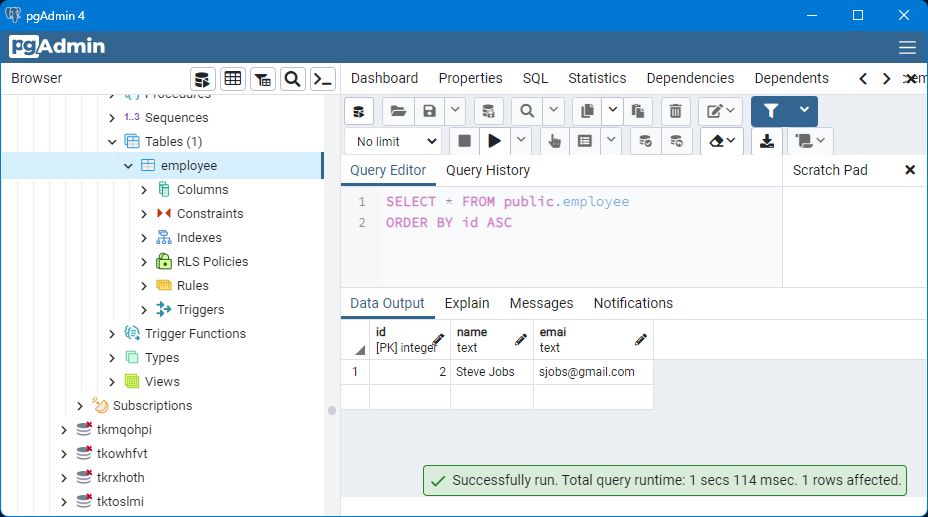This screenshot has height=517, width=928.
Task: Open file with the folder icon
Action: click(398, 111)
